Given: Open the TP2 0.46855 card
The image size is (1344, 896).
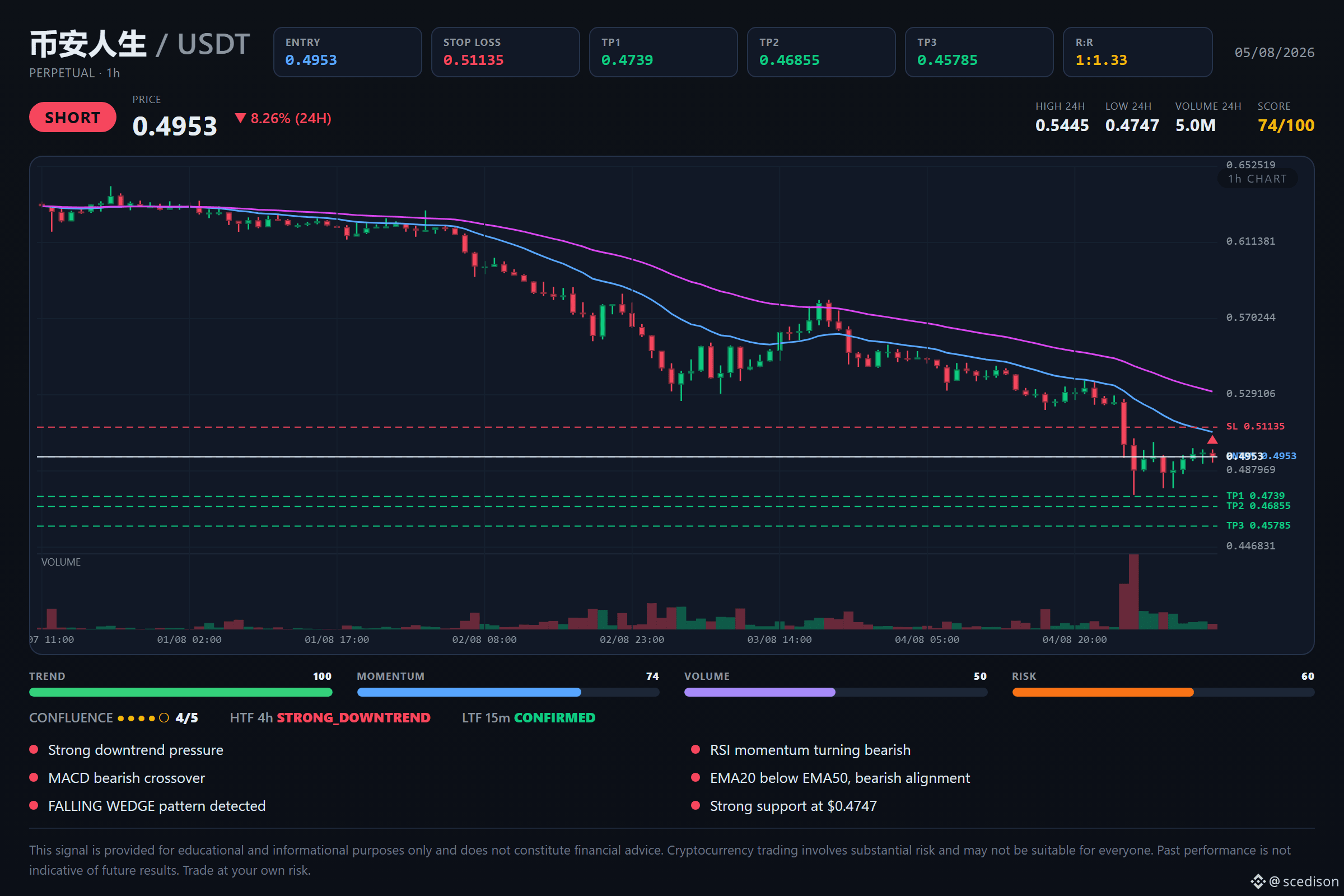Looking at the screenshot, I should click(821, 52).
